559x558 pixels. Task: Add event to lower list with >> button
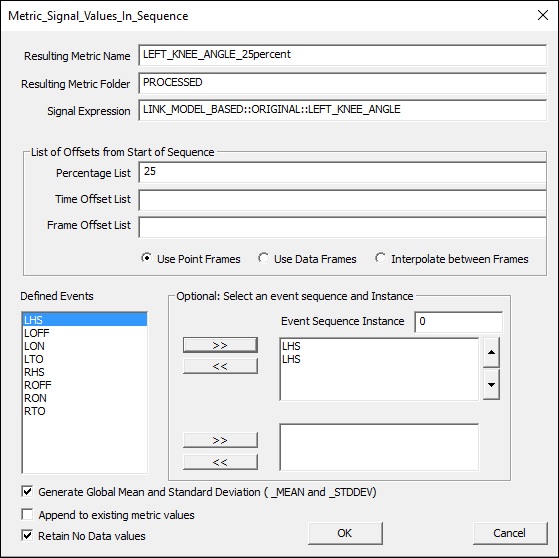[x=220, y=440]
